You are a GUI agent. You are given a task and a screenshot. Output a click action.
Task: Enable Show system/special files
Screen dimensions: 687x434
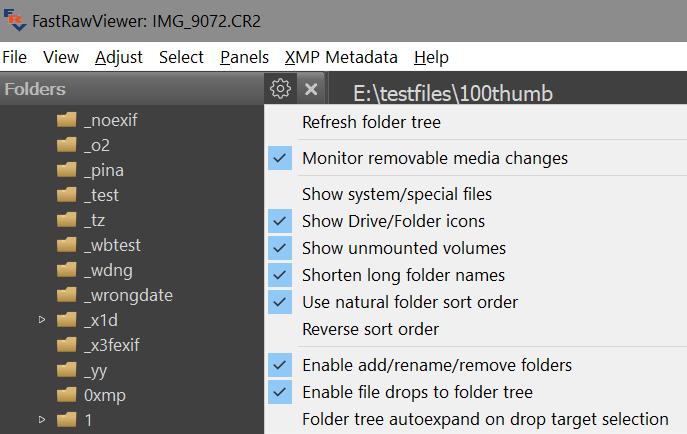(396, 194)
